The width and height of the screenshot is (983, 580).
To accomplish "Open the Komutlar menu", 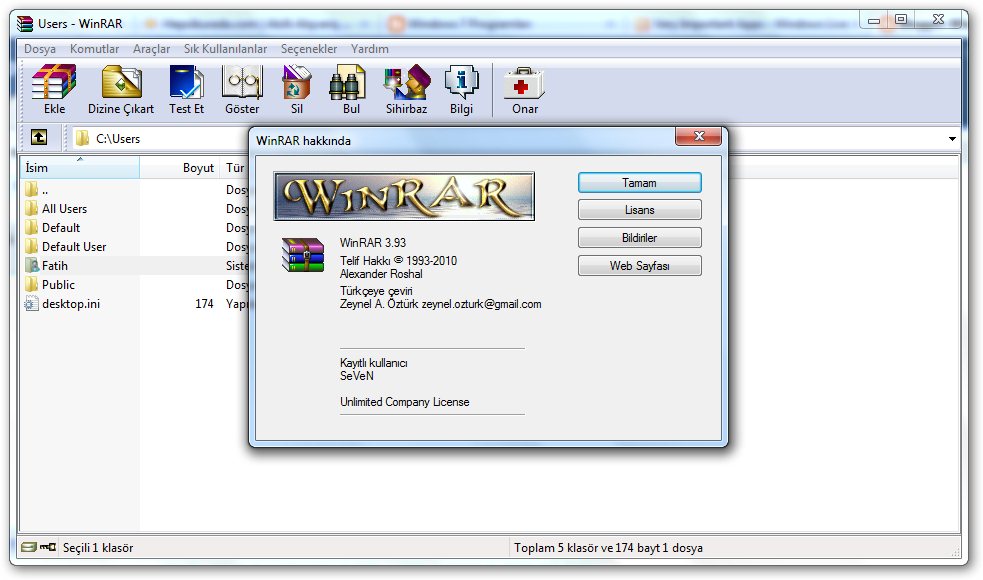I will tap(95, 49).
